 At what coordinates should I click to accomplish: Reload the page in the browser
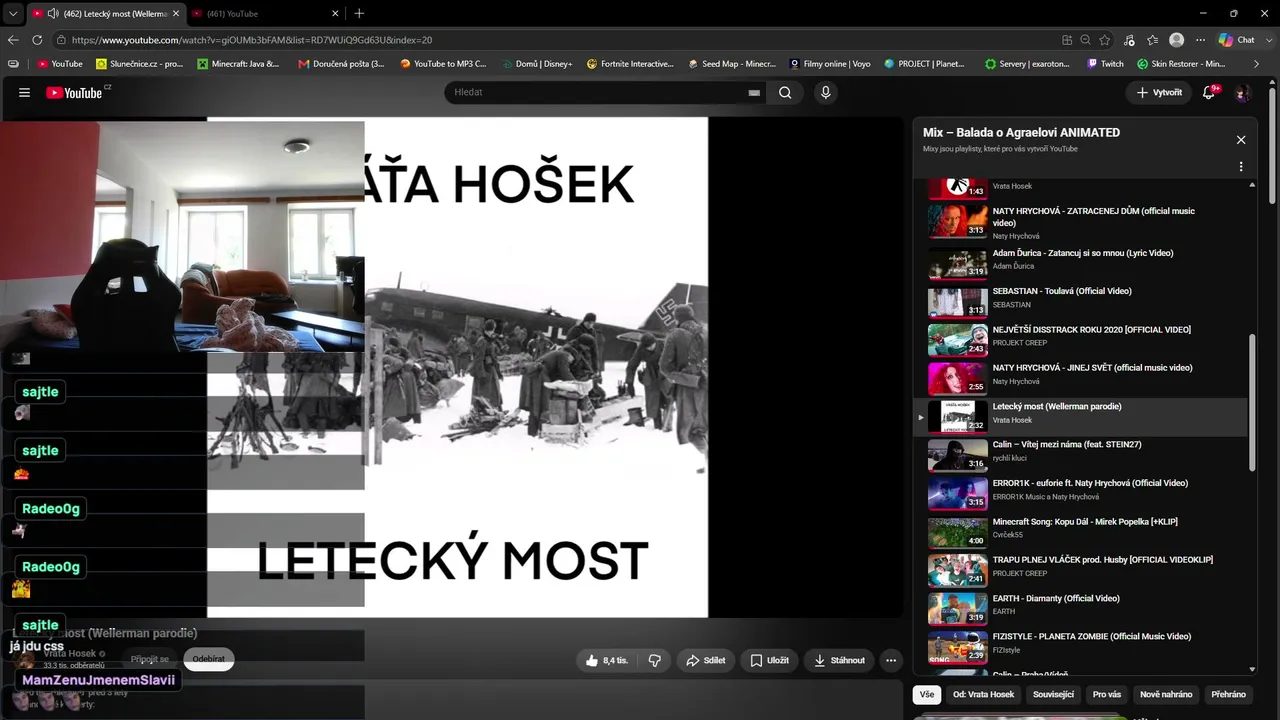pos(37,40)
